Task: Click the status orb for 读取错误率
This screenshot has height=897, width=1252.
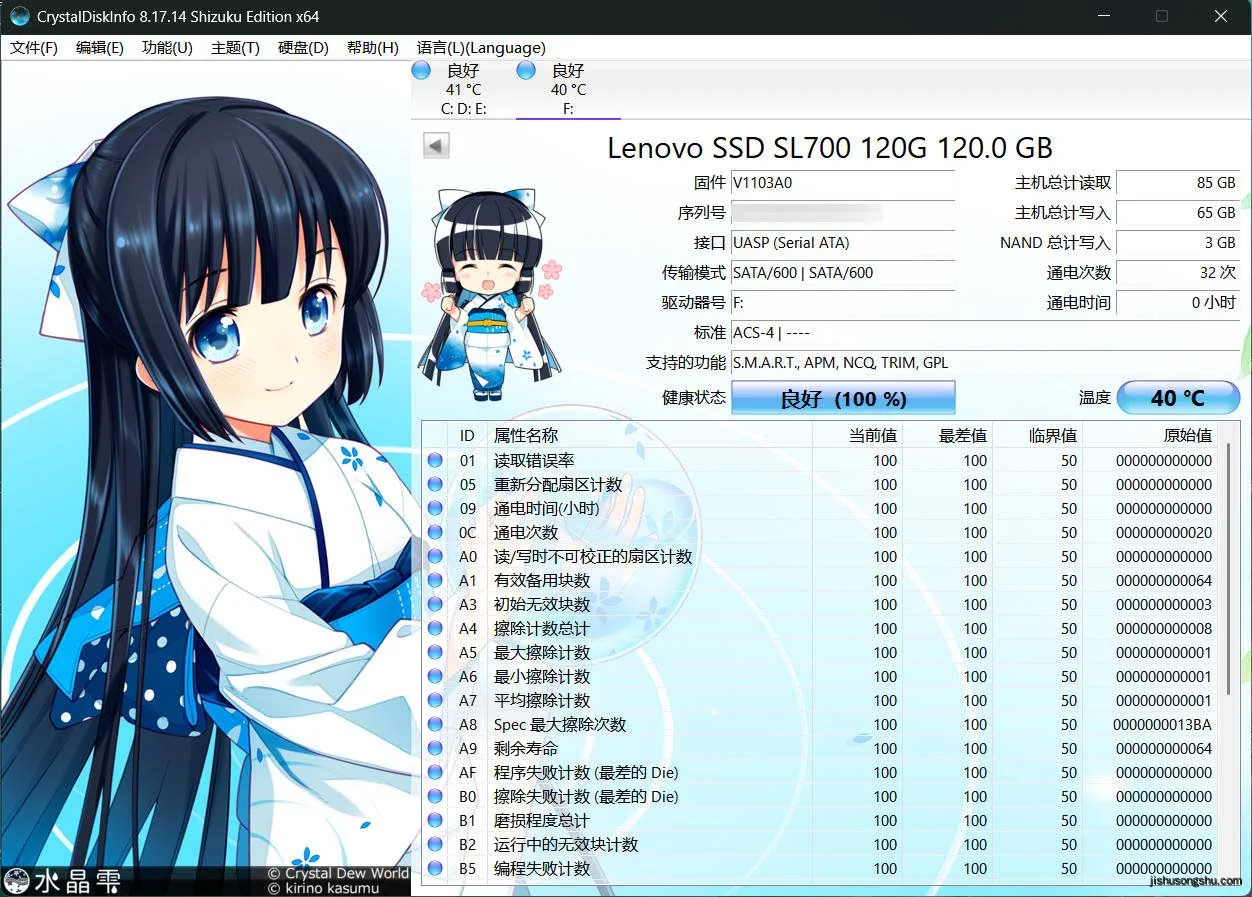Action: point(435,460)
